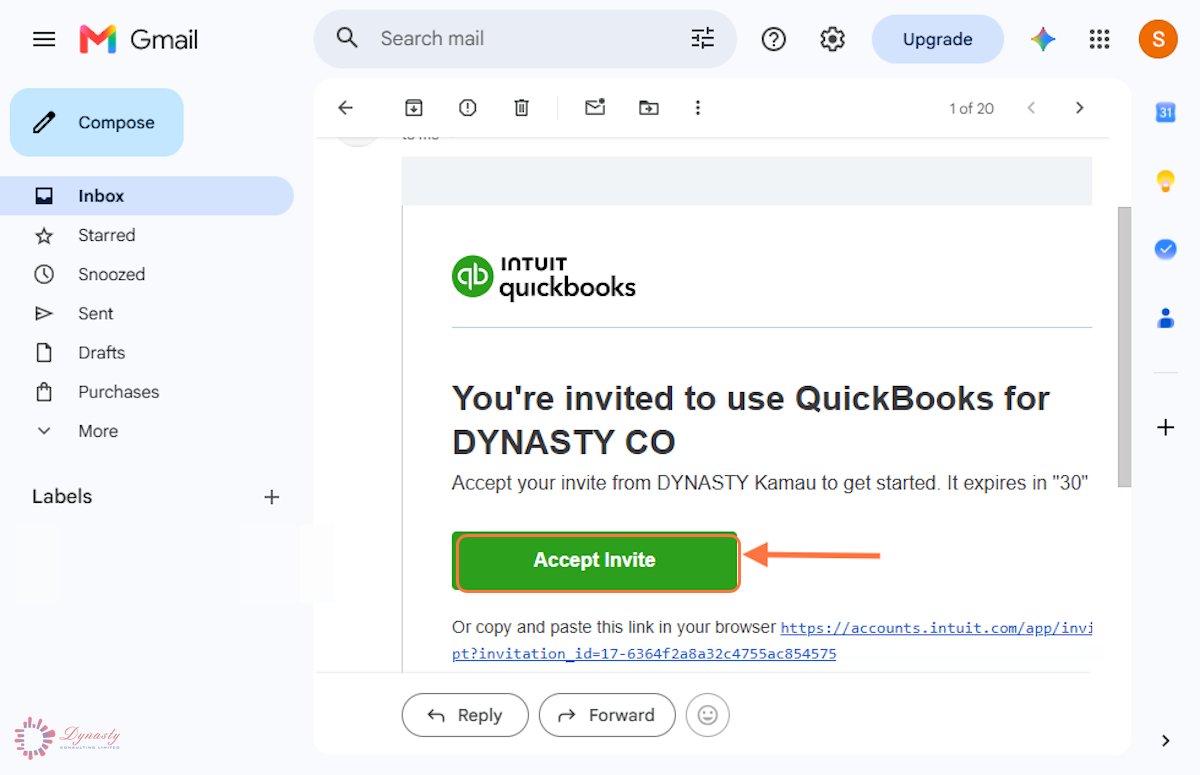Open the accounts.intuit.com invite link
Screen dimensions: 1200x775
pos(771,641)
